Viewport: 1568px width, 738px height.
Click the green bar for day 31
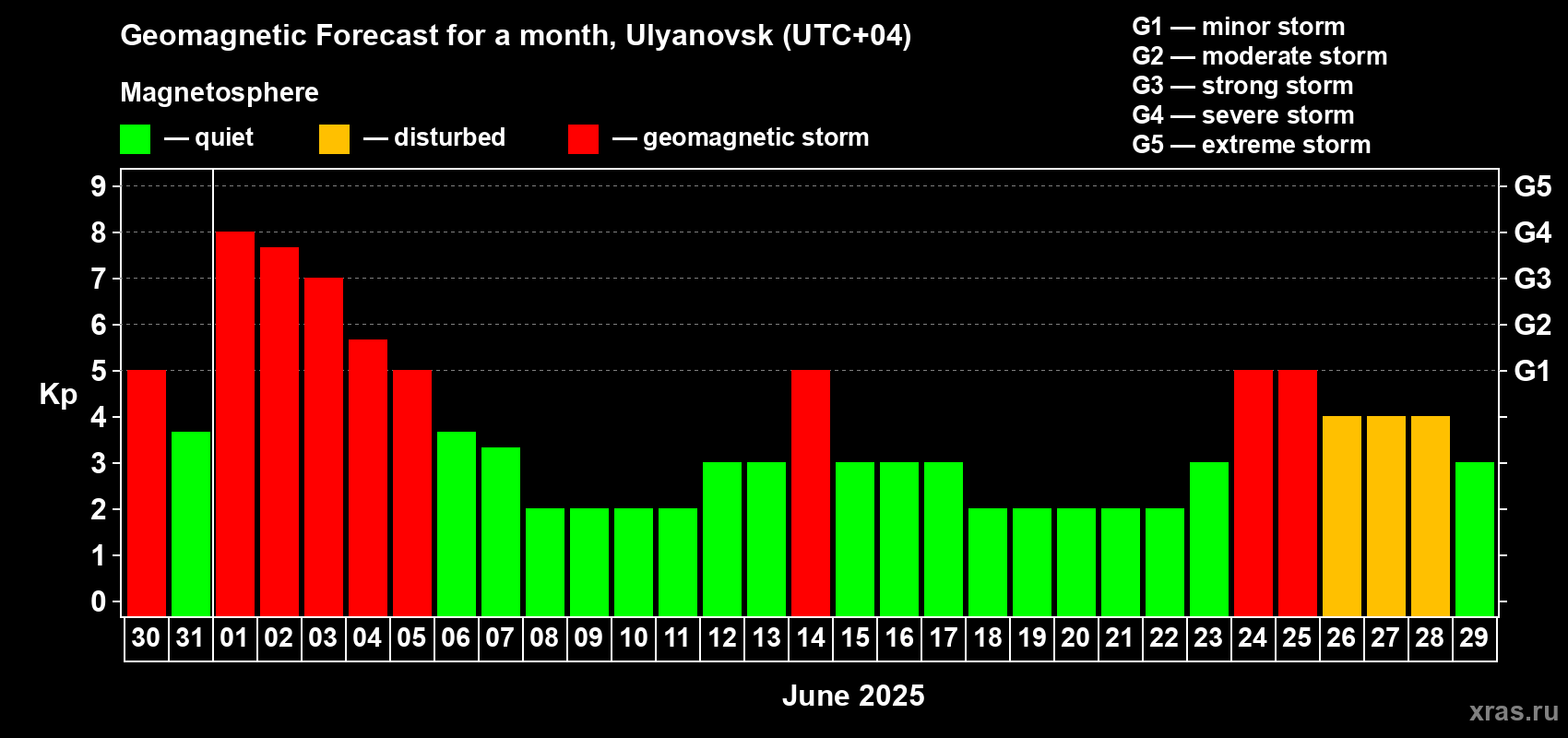coord(191,524)
